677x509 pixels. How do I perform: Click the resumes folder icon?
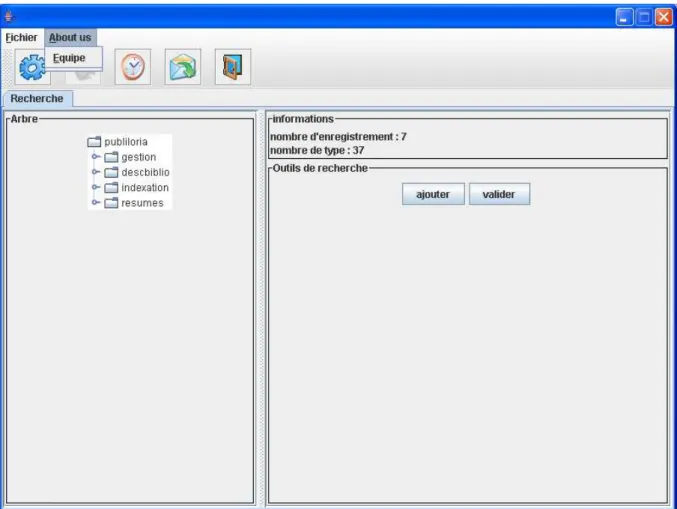point(111,203)
